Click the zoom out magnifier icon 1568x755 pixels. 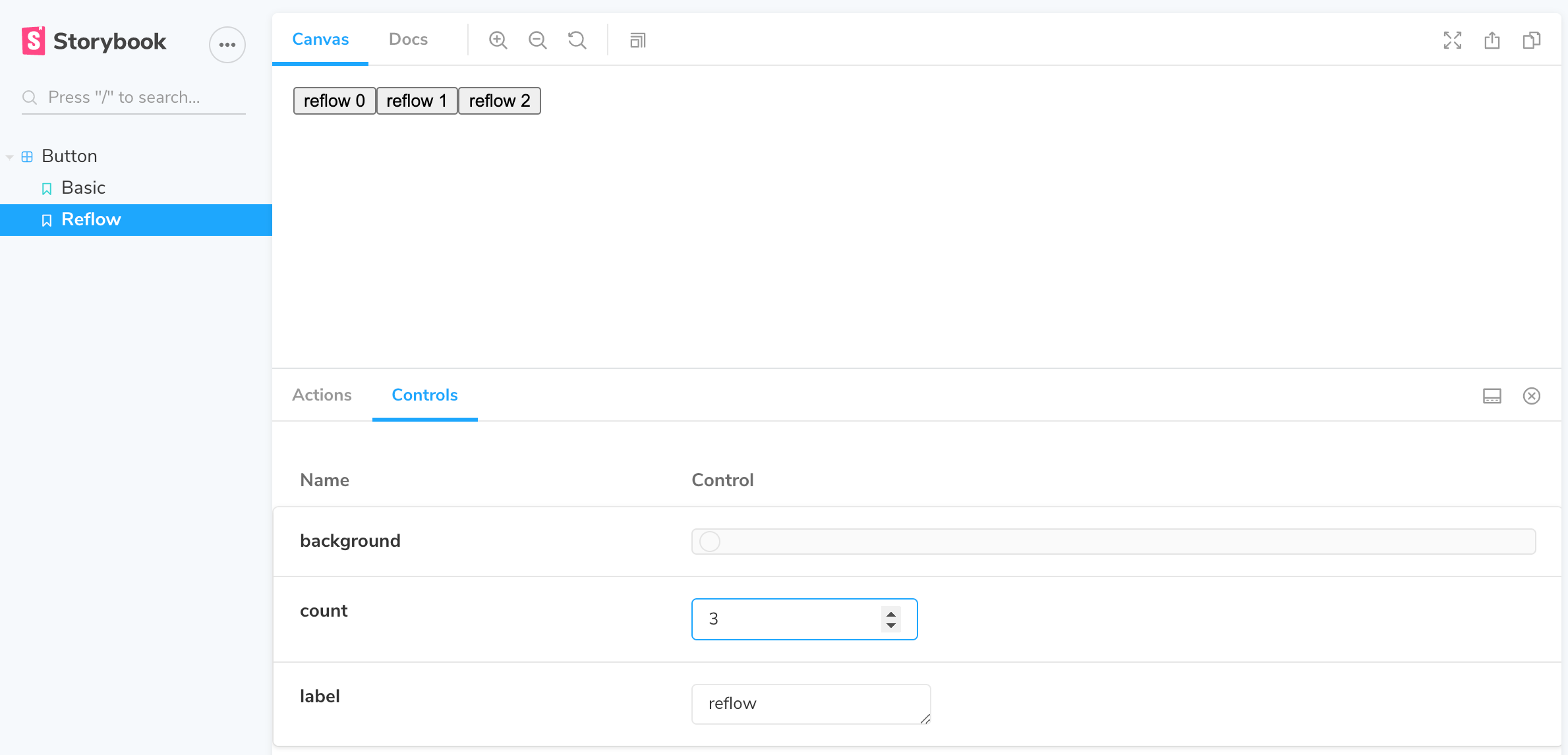point(537,40)
